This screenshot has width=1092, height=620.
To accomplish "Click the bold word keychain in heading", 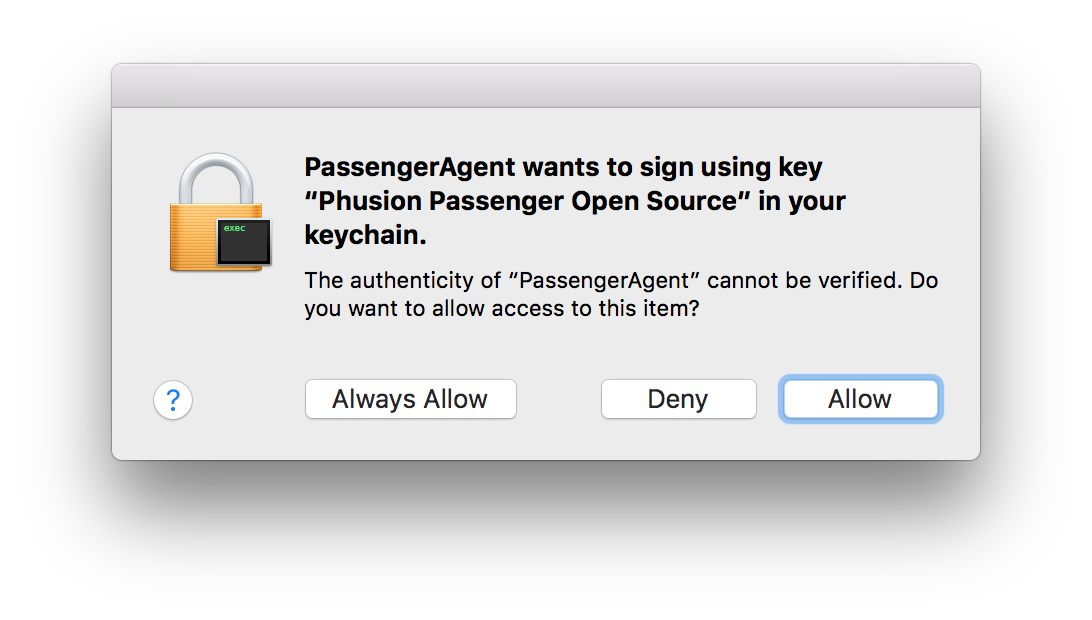I will pos(362,235).
